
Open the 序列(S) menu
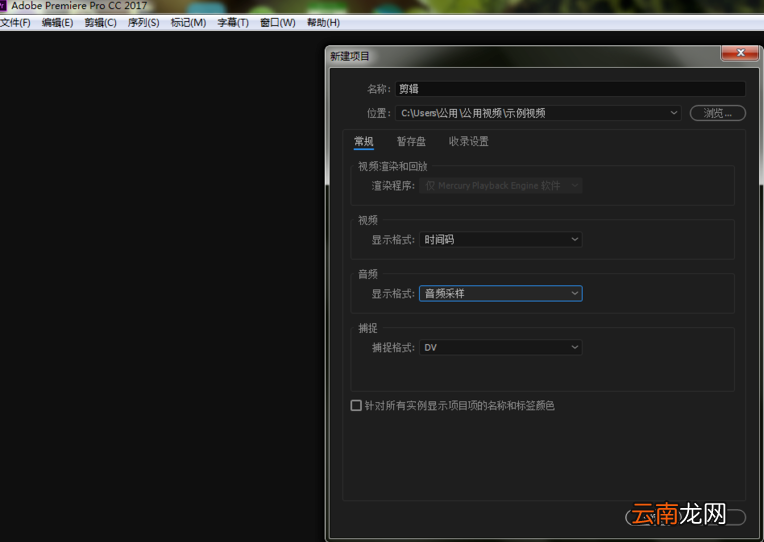coord(143,23)
